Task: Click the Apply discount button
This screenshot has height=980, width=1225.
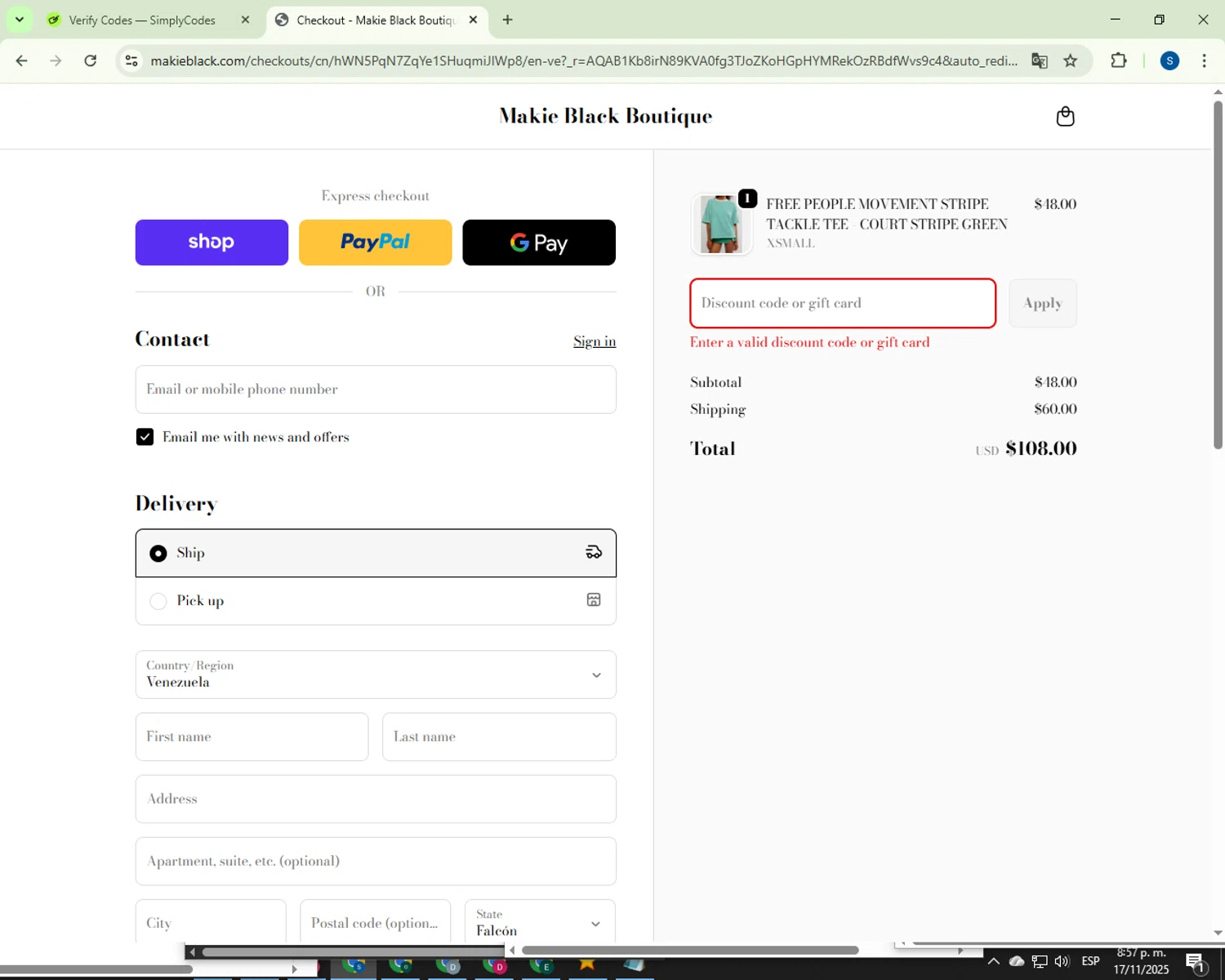Action: (1043, 303)
